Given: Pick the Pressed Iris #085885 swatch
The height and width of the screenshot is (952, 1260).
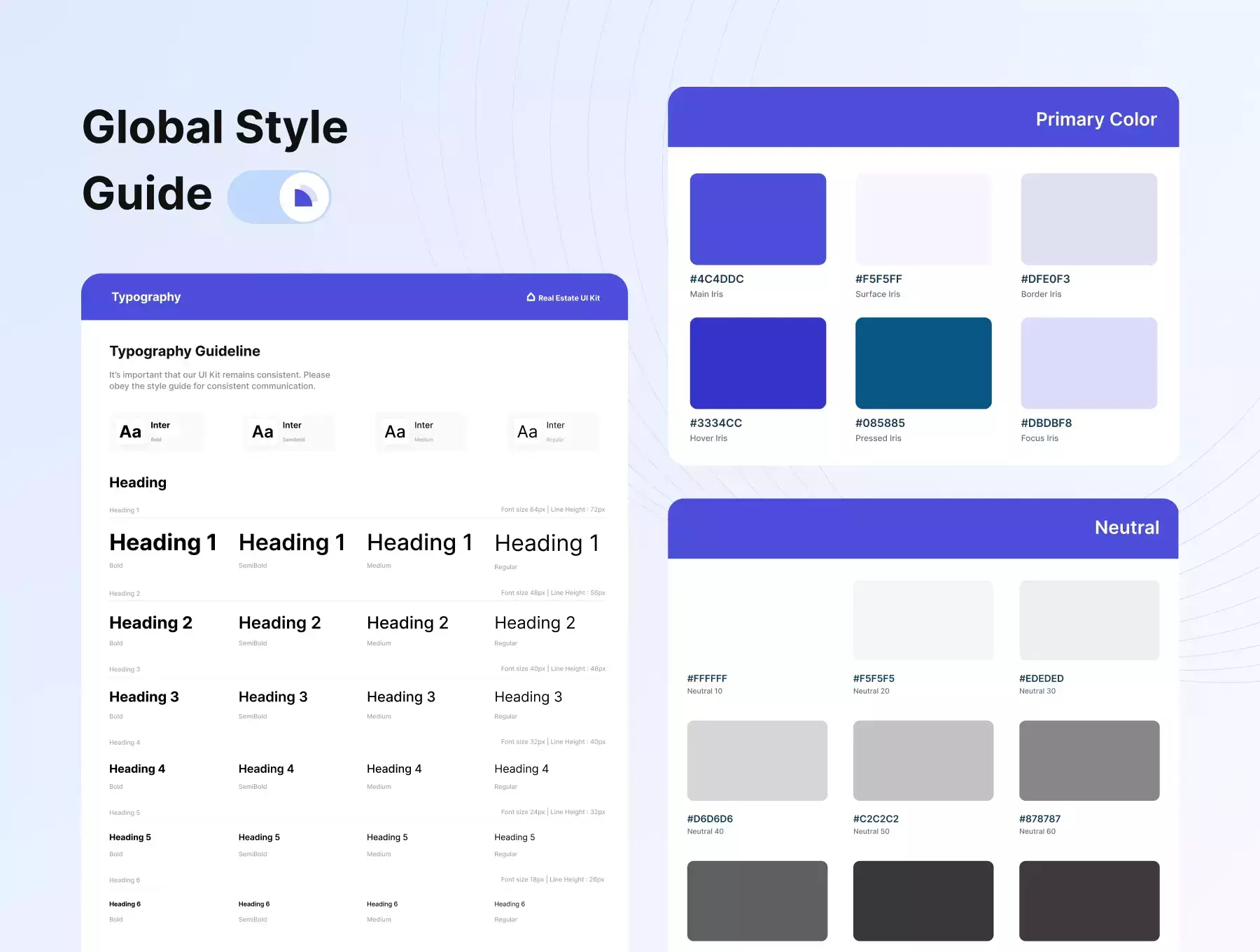Looking at the screenshot, I should 923,363.
